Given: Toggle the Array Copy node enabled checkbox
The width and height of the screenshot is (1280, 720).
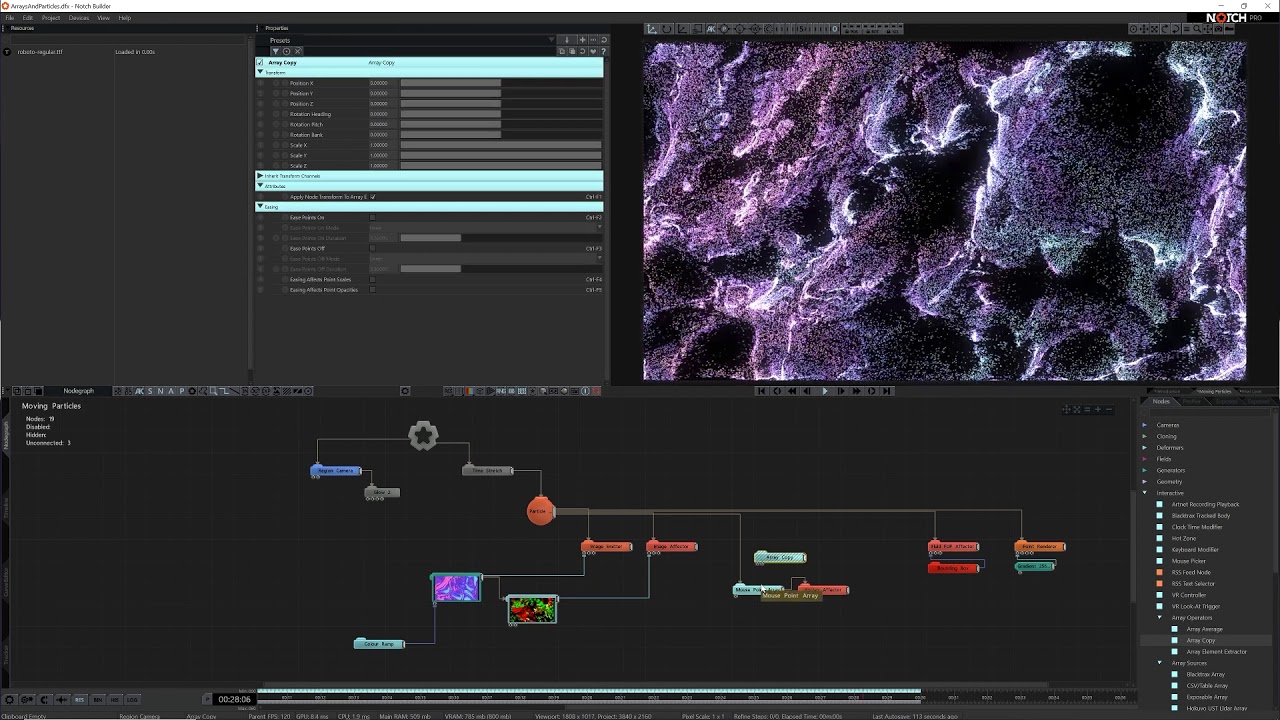Looking at the screenshot, I should click(x=261, y=62).
